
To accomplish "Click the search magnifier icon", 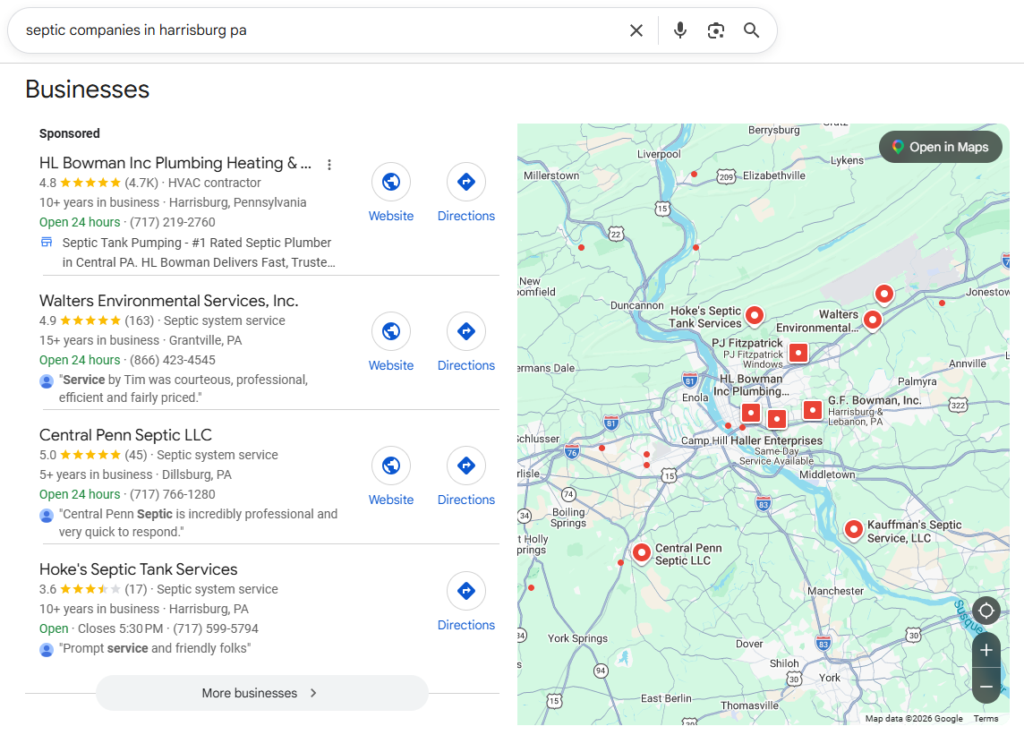I will click(751, 31).
